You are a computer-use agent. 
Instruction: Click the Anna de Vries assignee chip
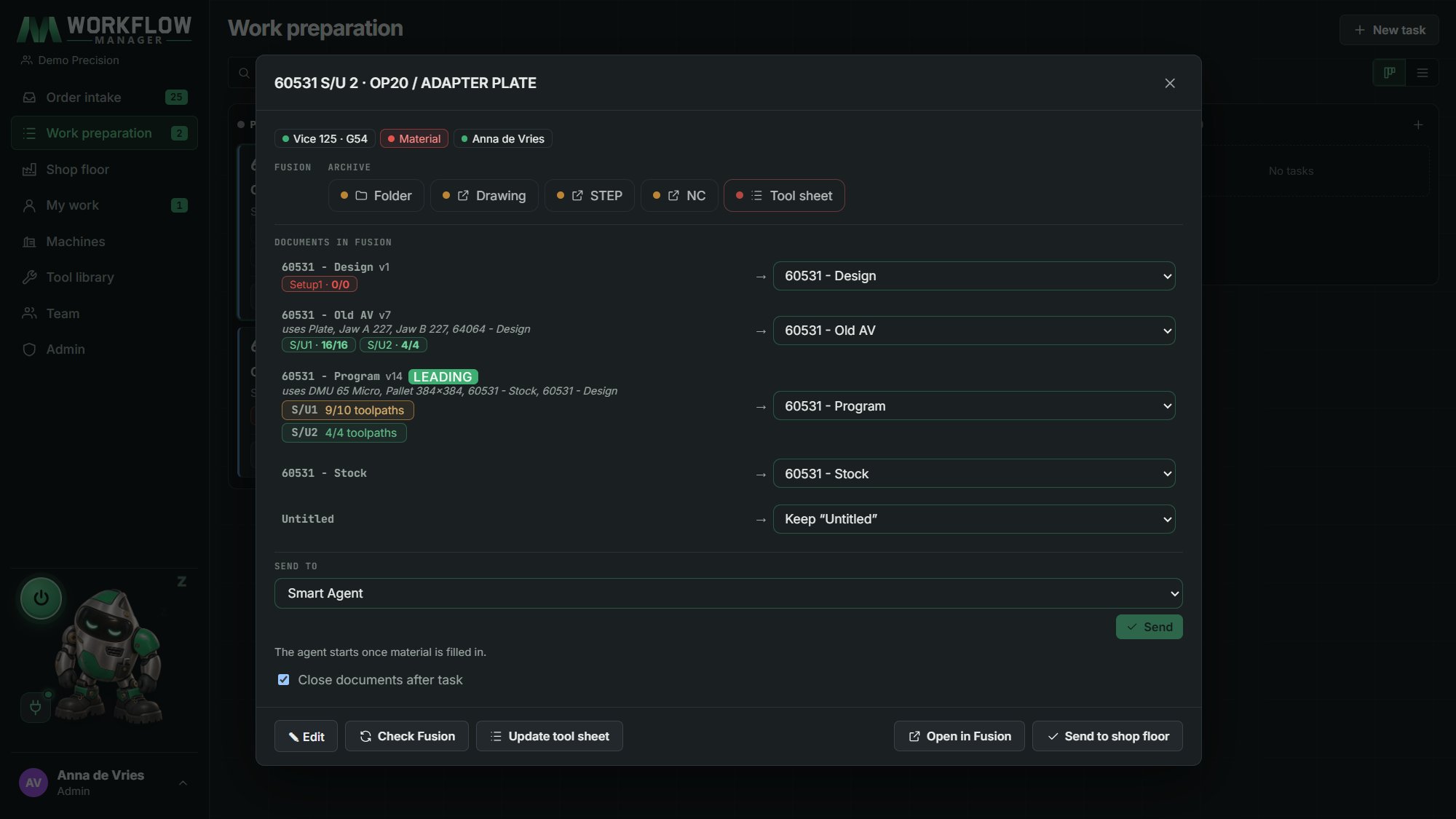coord(502,138)
